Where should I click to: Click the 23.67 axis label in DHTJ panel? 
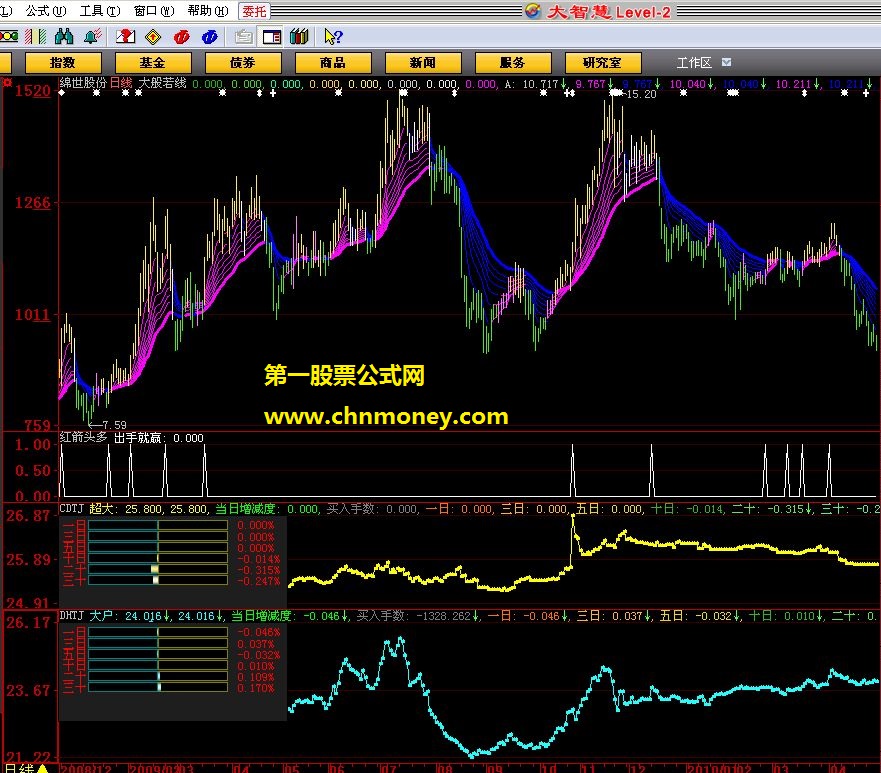[x=28, y=690]
